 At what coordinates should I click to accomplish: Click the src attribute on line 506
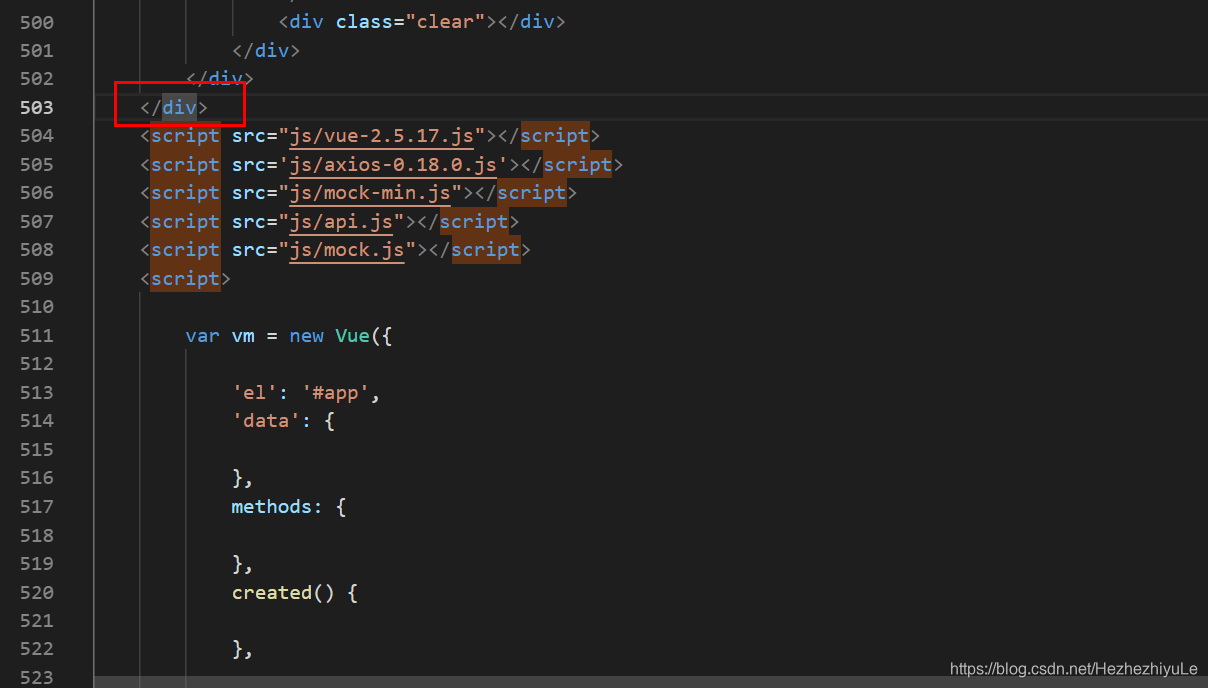(249, 192)
